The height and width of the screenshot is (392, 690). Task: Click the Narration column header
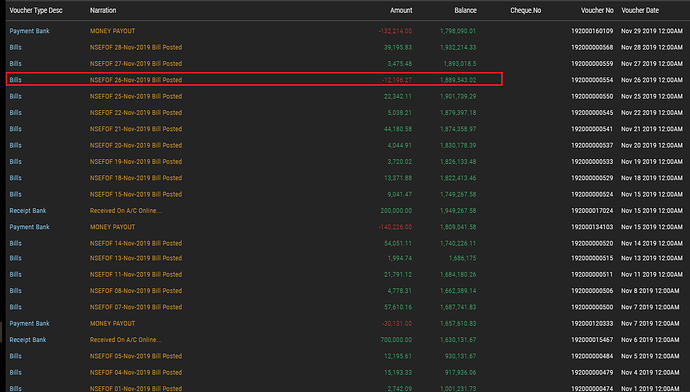(103, 10)
